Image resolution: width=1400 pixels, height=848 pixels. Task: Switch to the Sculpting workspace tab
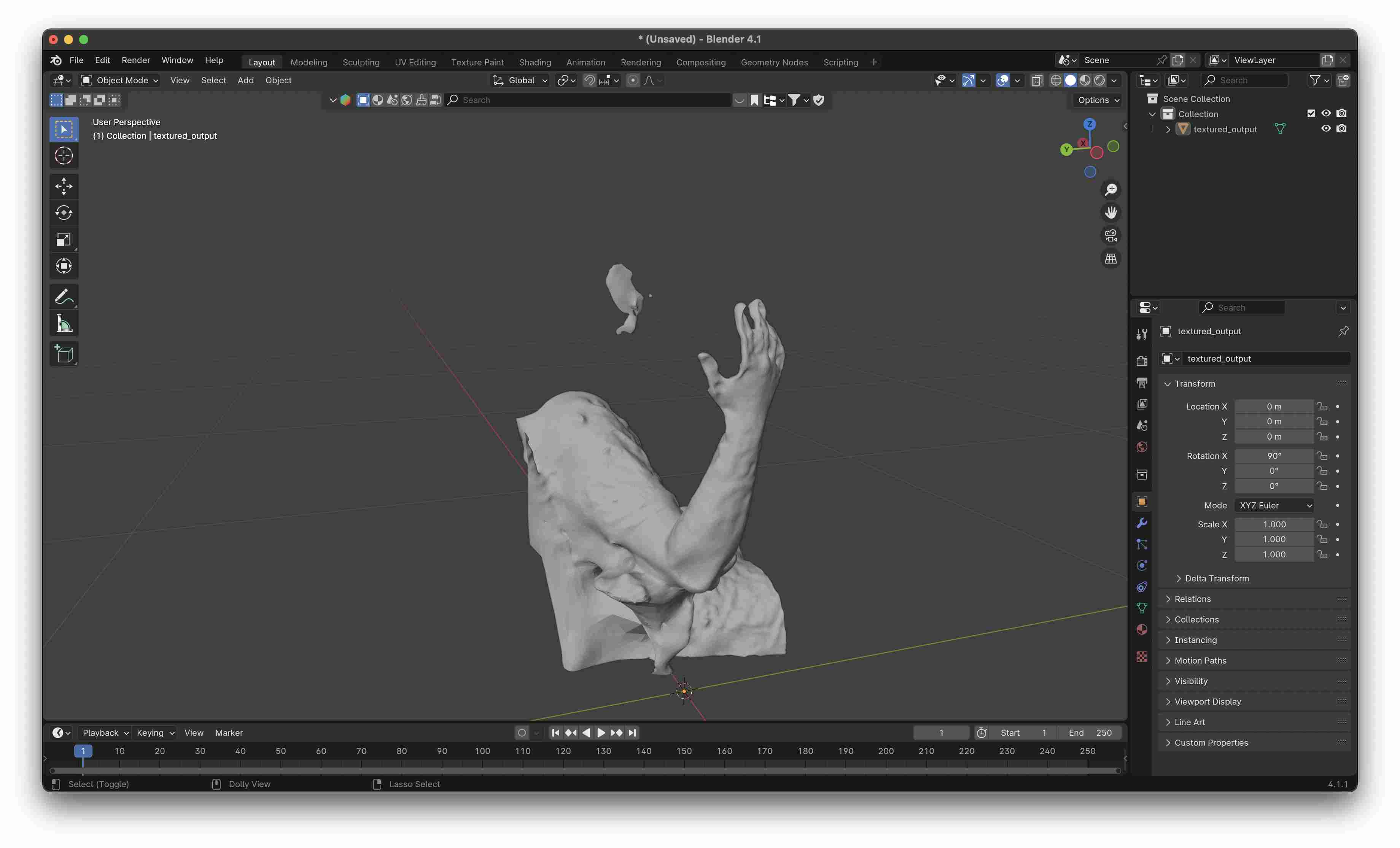361,62
